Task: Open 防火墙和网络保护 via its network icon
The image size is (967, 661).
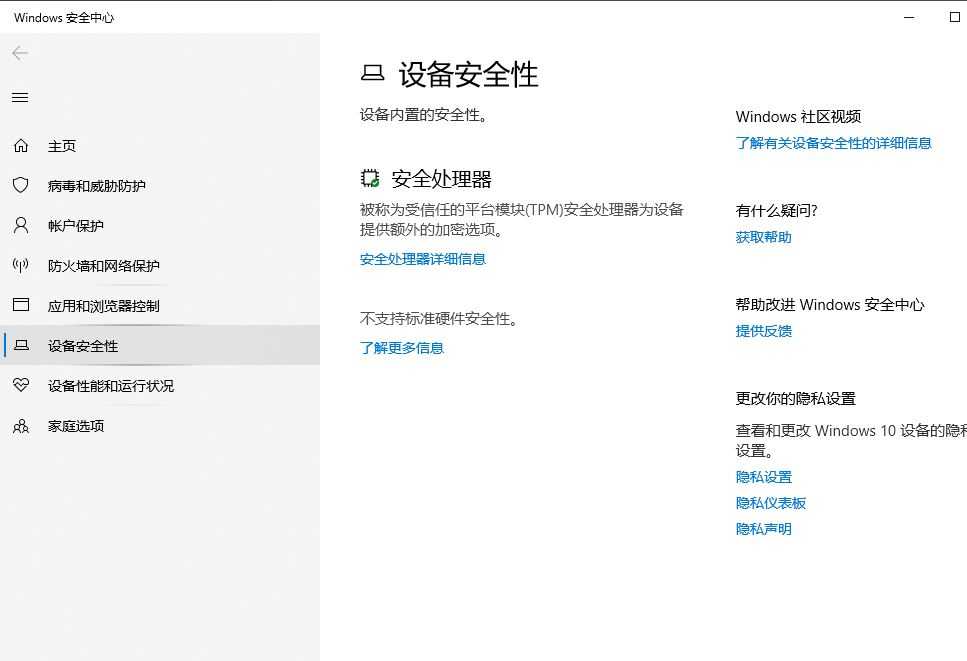Action: click(21, 265)
